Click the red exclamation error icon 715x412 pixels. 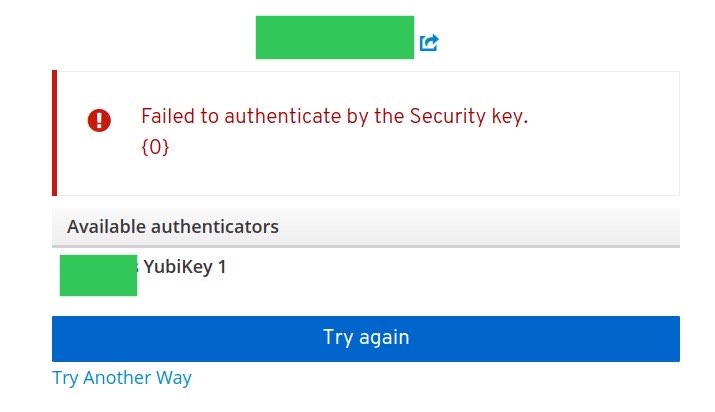tap(99, 120)
